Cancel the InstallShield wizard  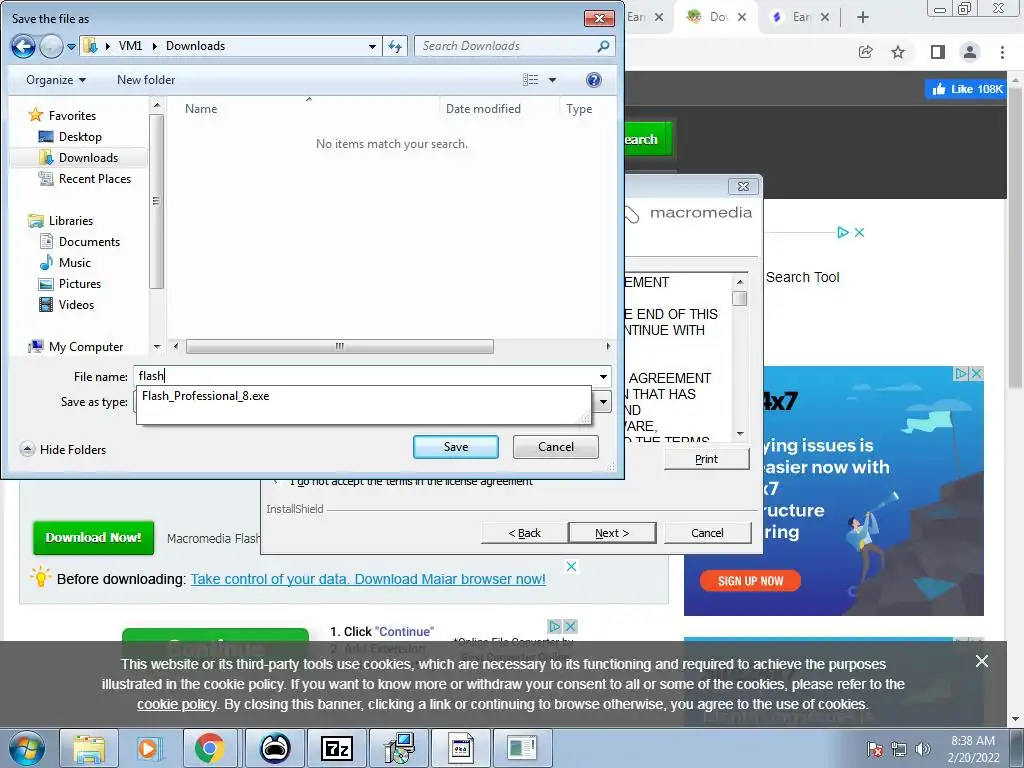point(707,533)
